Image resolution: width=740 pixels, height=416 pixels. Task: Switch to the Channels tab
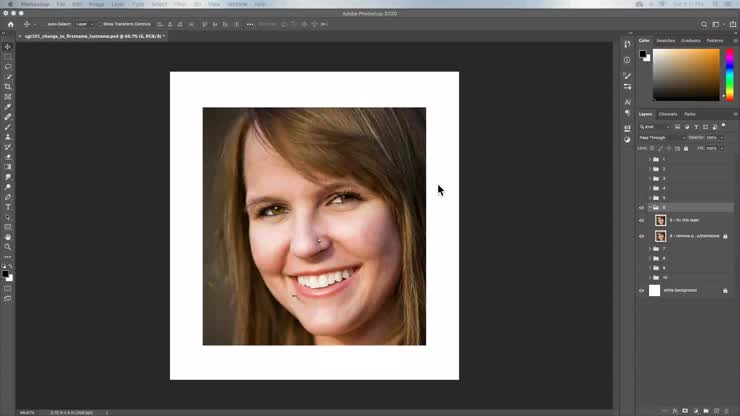[x=668, y=114]
